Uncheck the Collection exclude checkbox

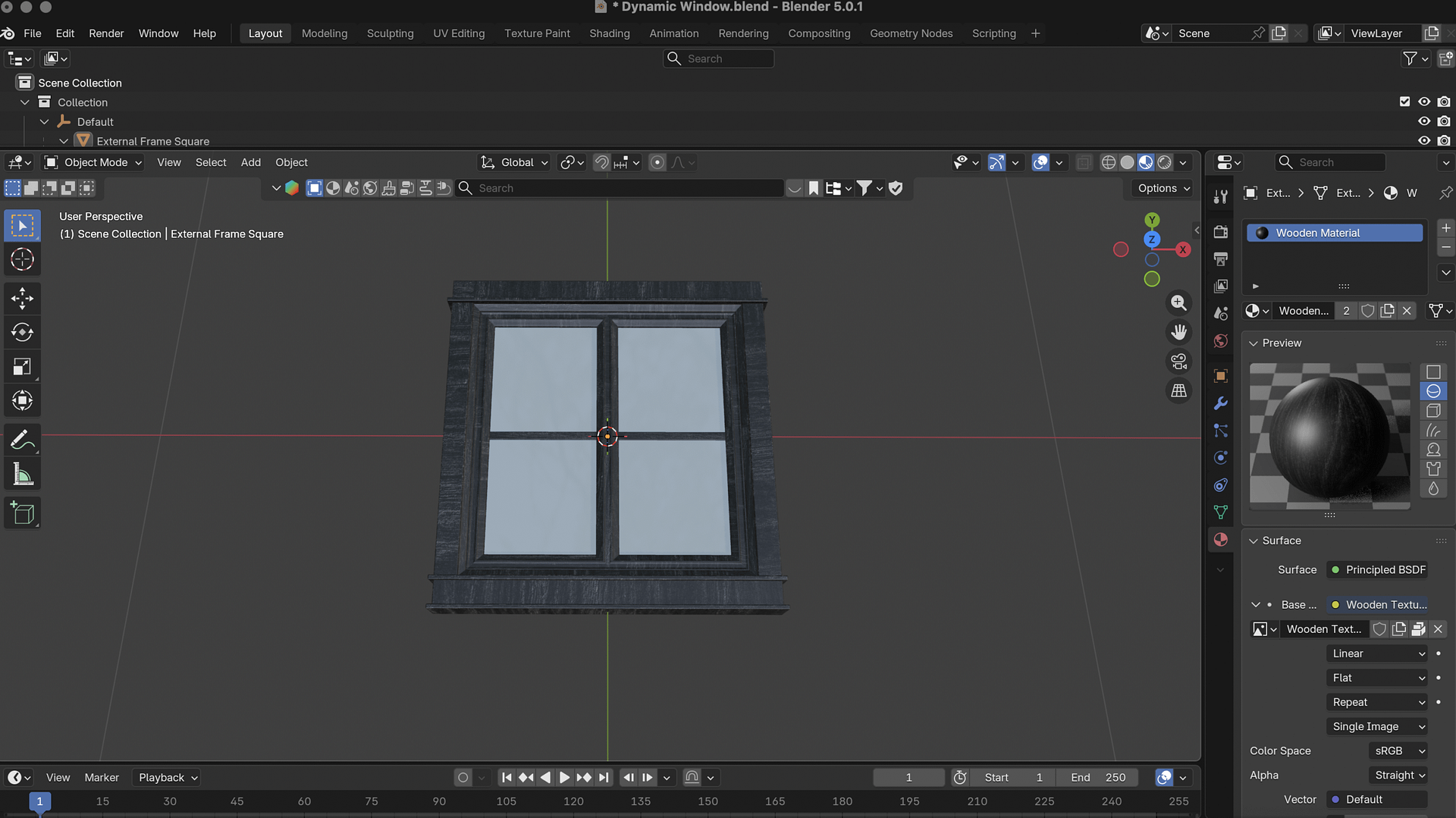[1404, 102]
